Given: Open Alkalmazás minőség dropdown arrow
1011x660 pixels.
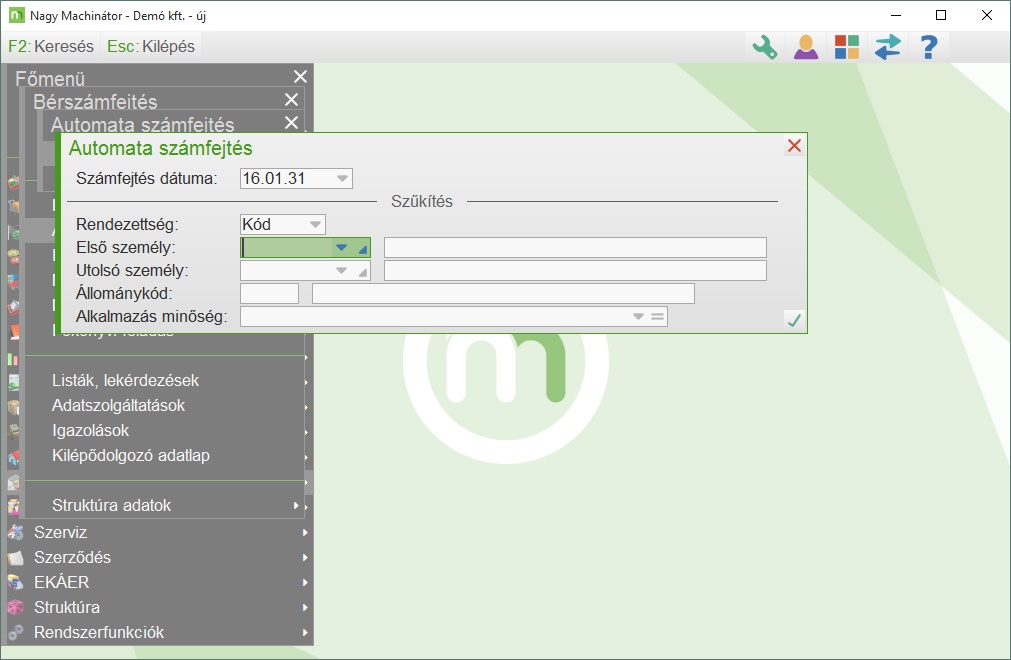Looking at the screenshot, I should coord(638,316).
